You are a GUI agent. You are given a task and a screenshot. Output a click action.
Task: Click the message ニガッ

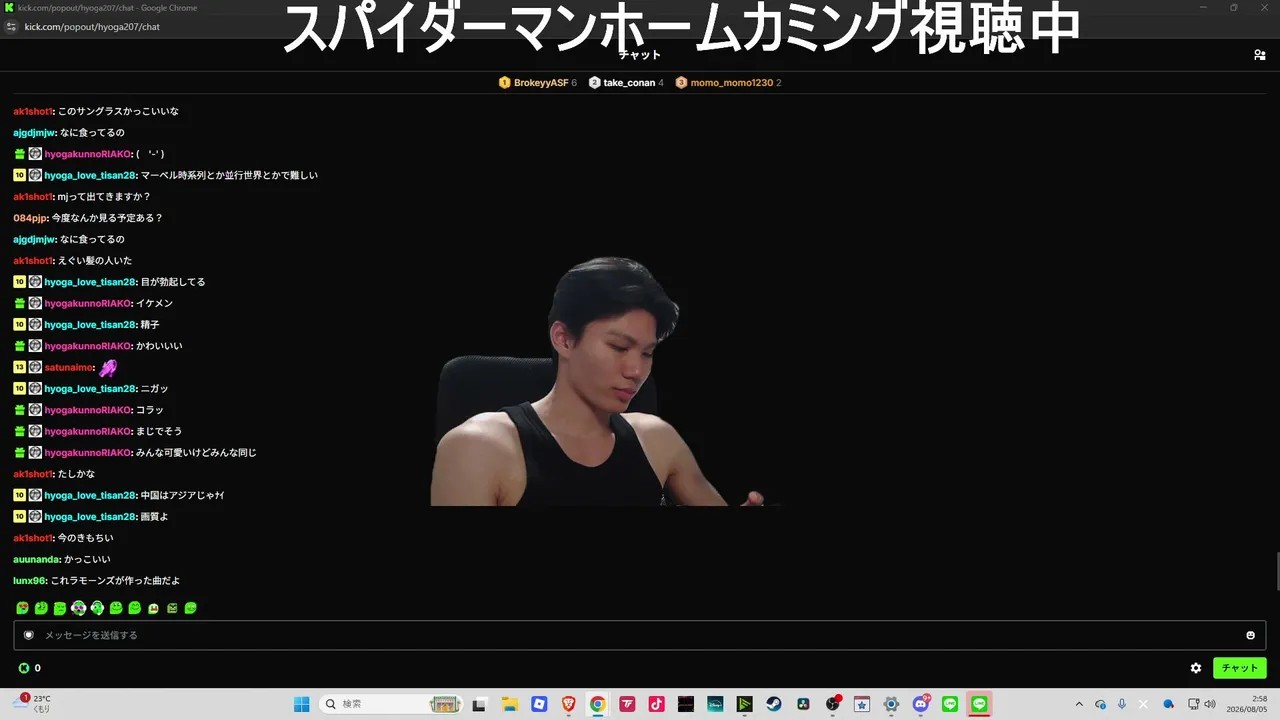[x=155, y=389]
